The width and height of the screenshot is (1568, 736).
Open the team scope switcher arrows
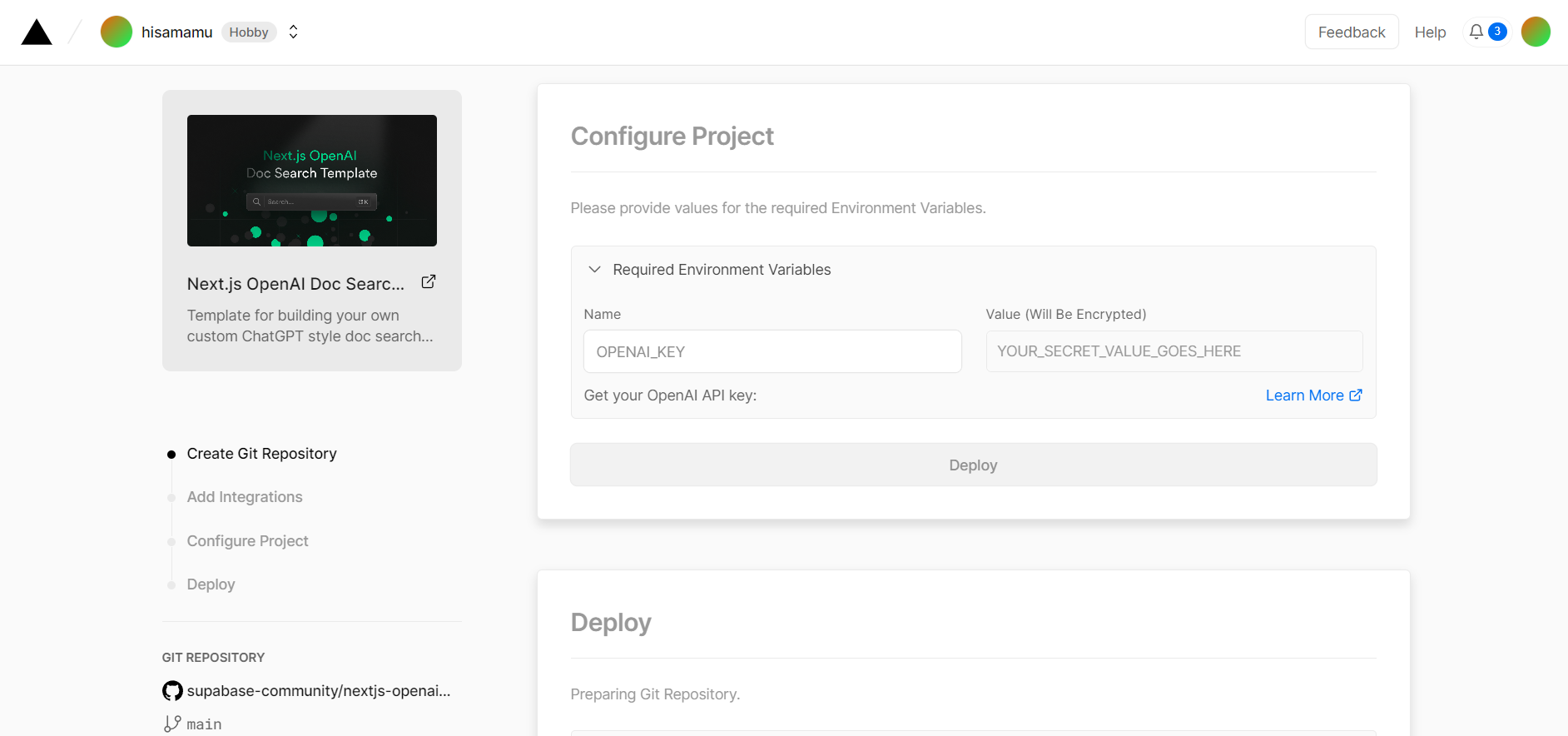(x=293, y=32)
